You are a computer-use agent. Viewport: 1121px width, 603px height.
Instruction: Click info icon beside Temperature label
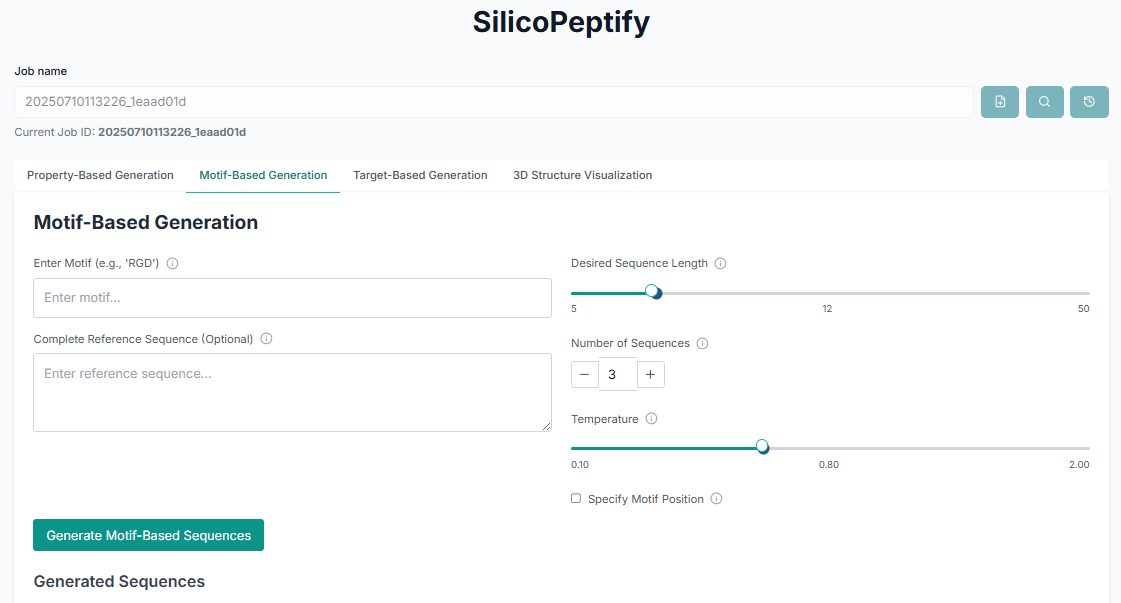(x=652, y=419)
